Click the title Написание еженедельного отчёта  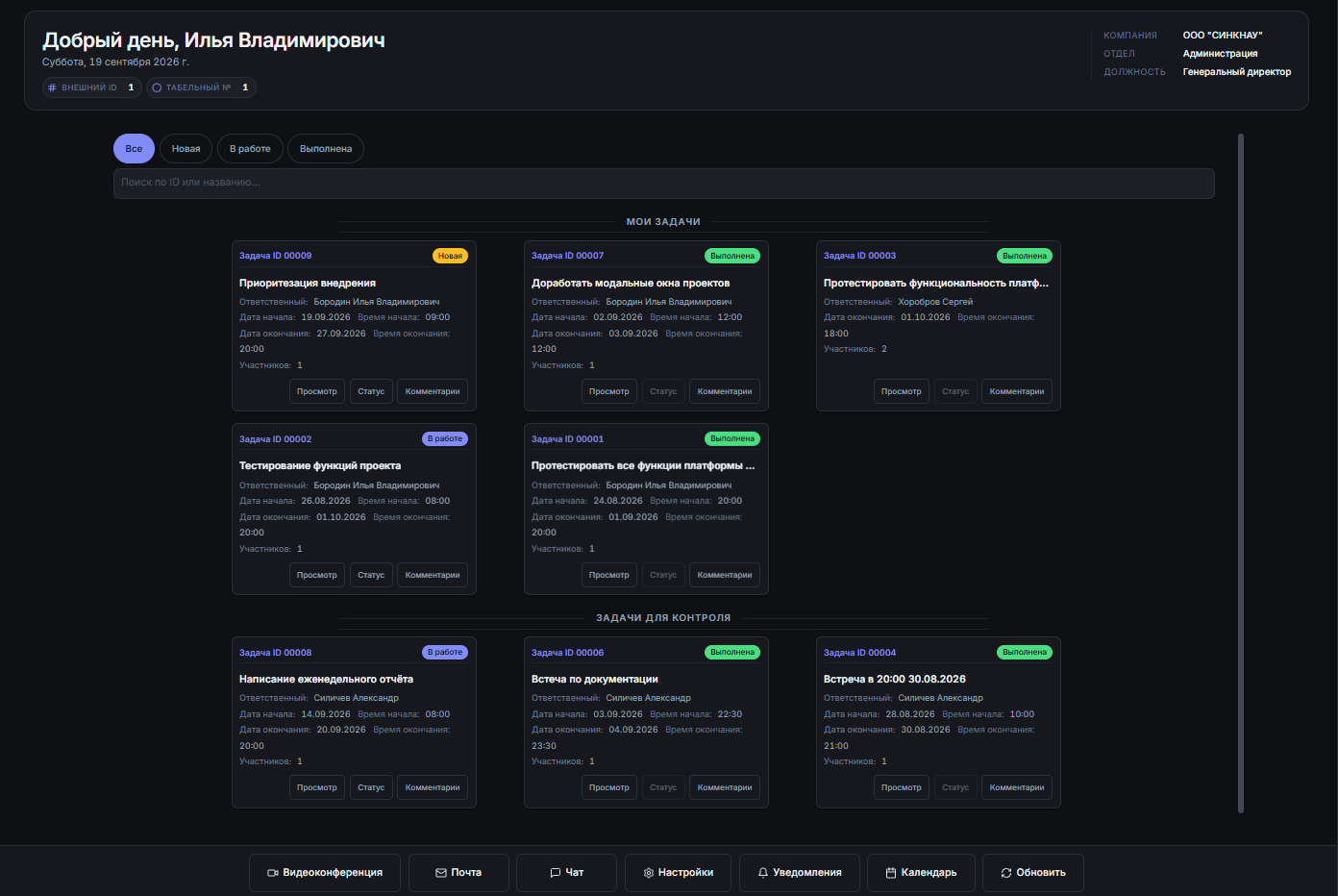pyautogui.click(x=327, y=680)
